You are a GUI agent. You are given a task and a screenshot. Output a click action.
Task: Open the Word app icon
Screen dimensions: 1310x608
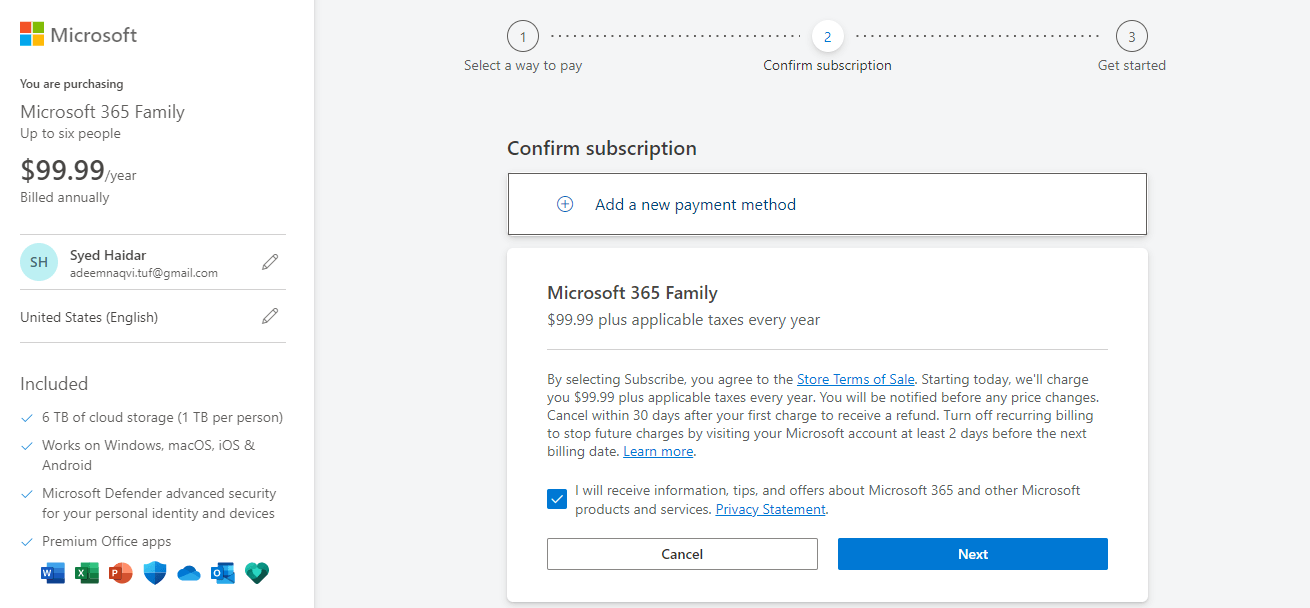coord(52,572)
